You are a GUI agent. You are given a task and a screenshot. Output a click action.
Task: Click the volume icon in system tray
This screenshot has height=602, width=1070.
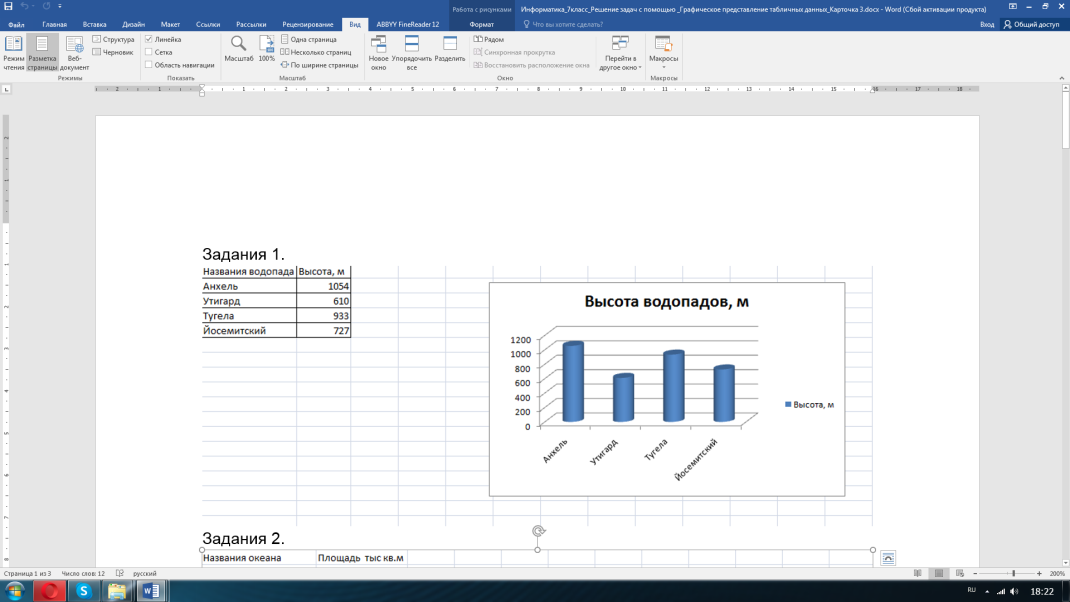pos(1014,591)
